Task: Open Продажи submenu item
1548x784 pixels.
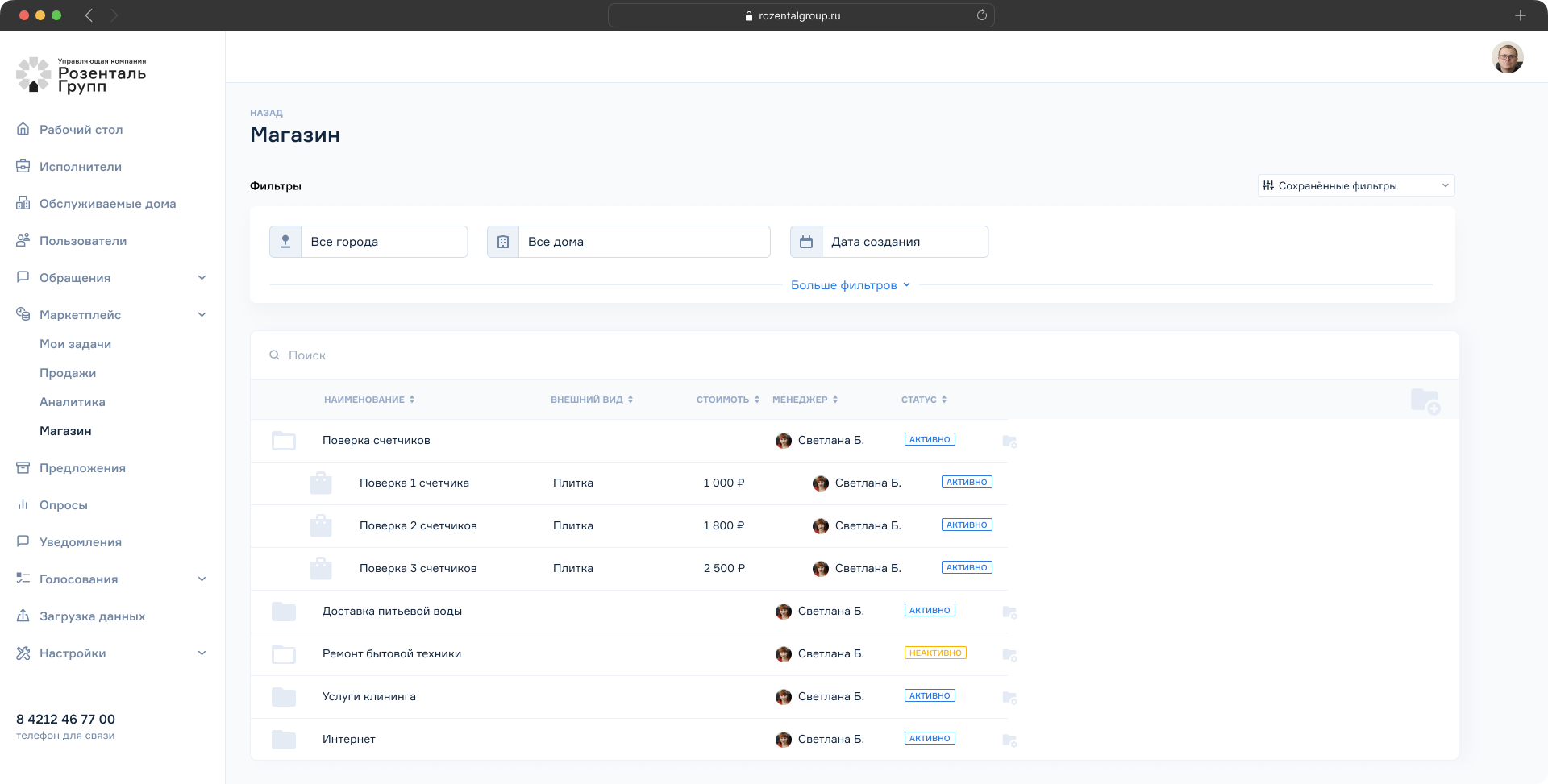Action: click(68, 373)
